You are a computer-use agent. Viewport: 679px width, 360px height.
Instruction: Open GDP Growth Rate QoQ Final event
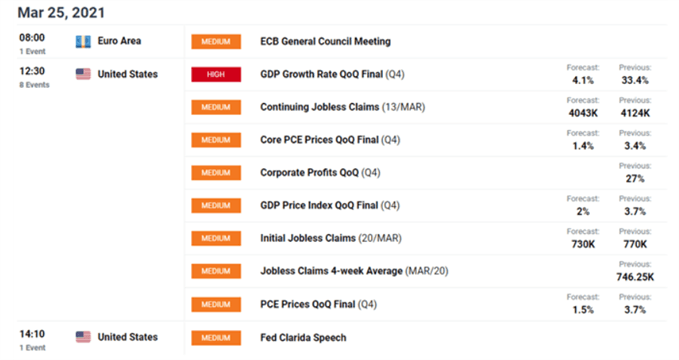[332, 75]
